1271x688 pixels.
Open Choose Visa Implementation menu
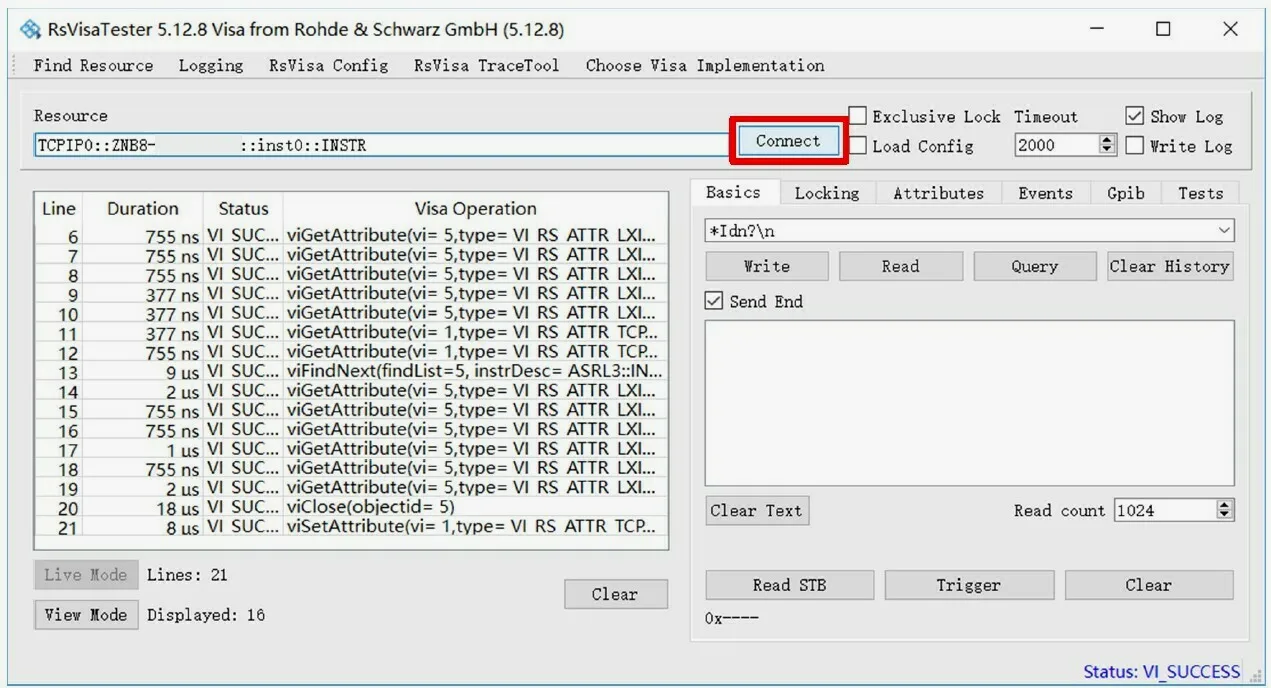[705, 66]
